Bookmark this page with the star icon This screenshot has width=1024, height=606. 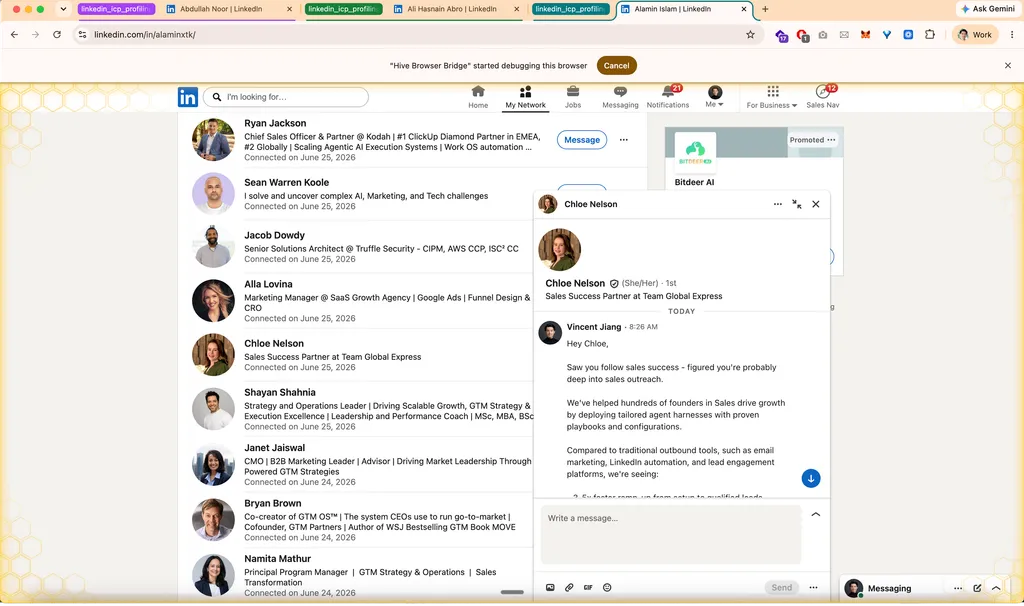(x=750, y=35)
